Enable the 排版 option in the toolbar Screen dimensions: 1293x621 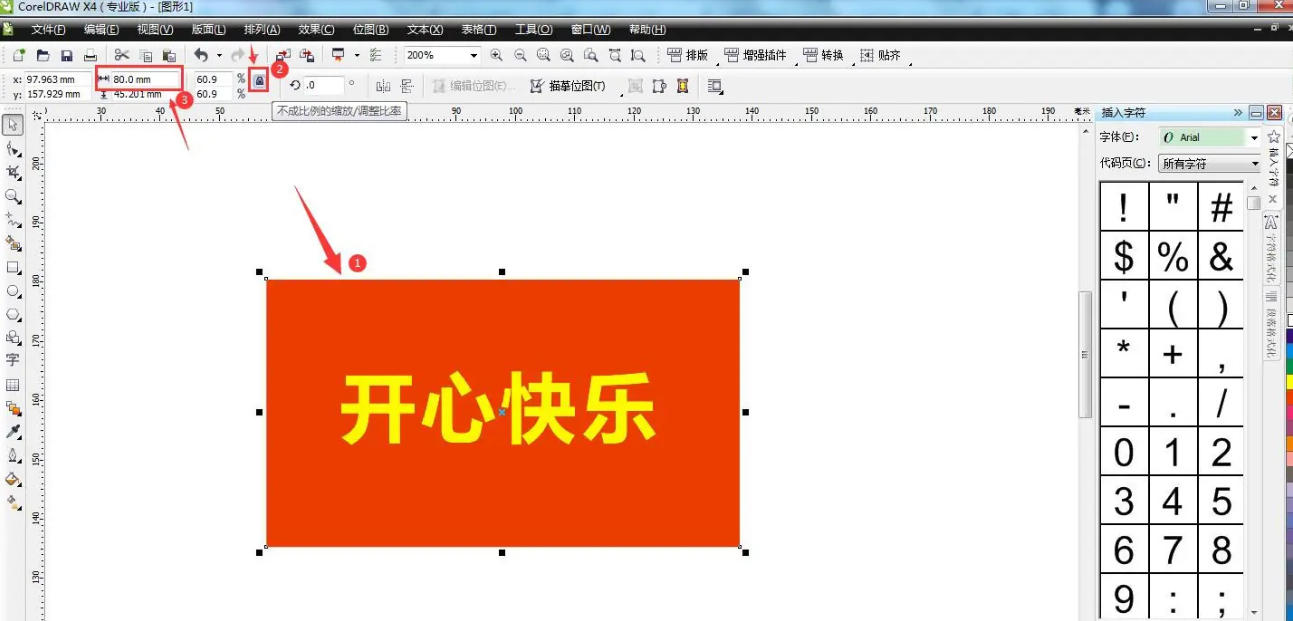pos(690,56)
